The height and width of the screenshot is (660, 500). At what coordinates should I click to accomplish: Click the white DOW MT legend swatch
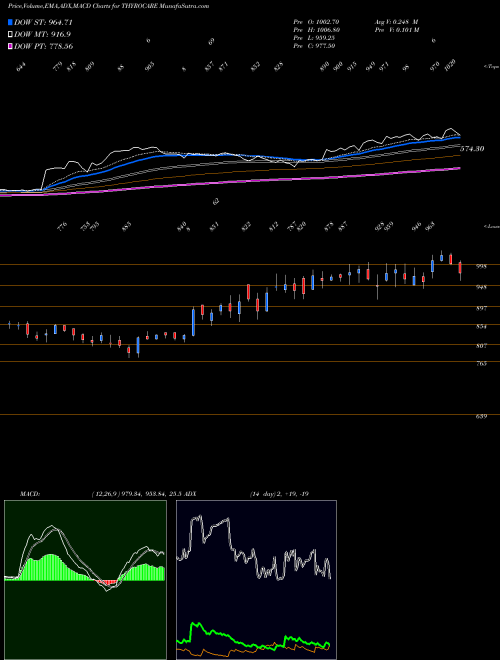11,34
